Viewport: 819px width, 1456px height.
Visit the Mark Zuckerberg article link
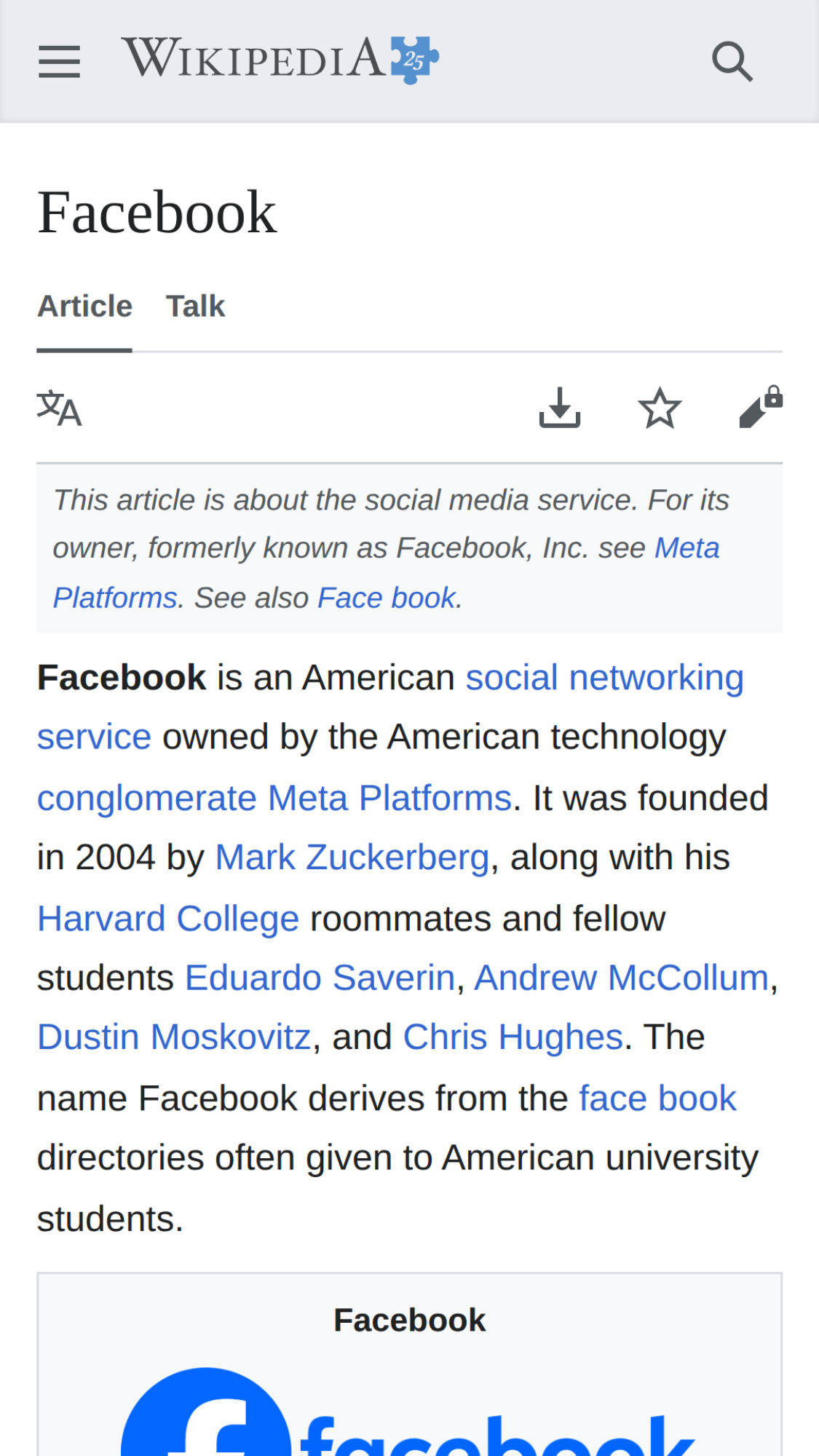coord(352,858)
